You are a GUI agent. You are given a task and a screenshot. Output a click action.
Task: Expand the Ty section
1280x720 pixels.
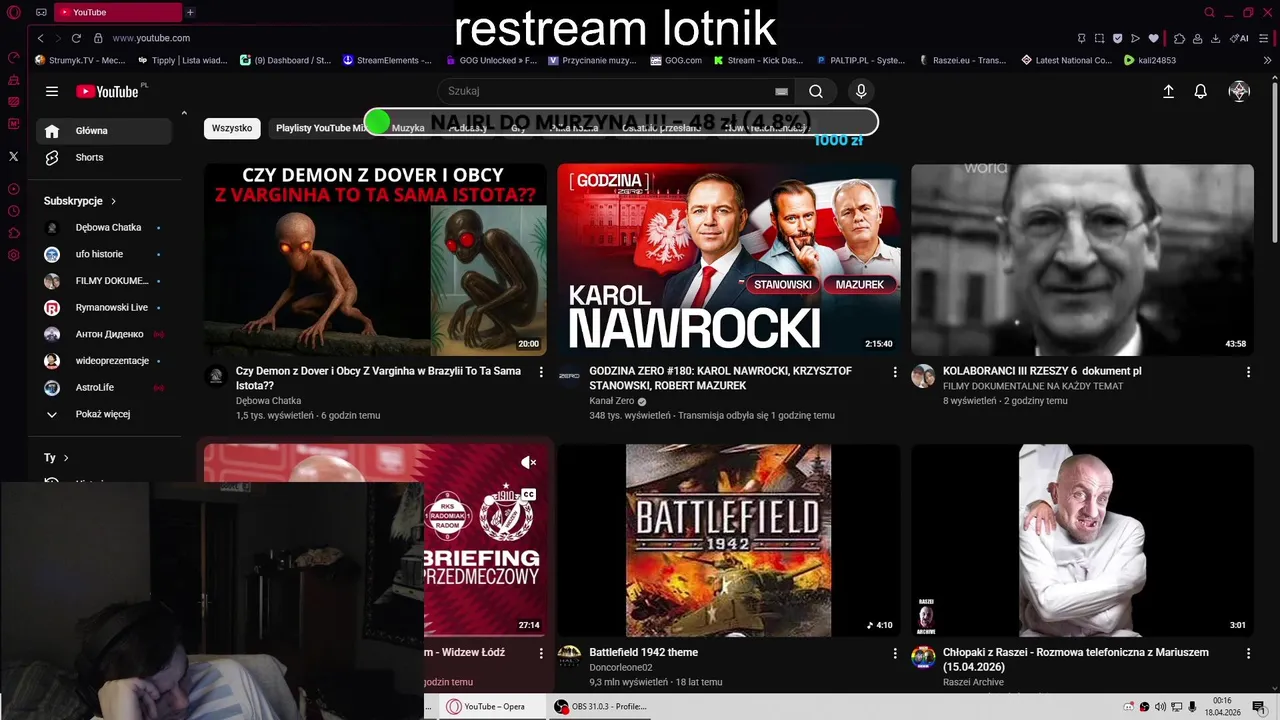pyautogui.click(x=56, y=457)
